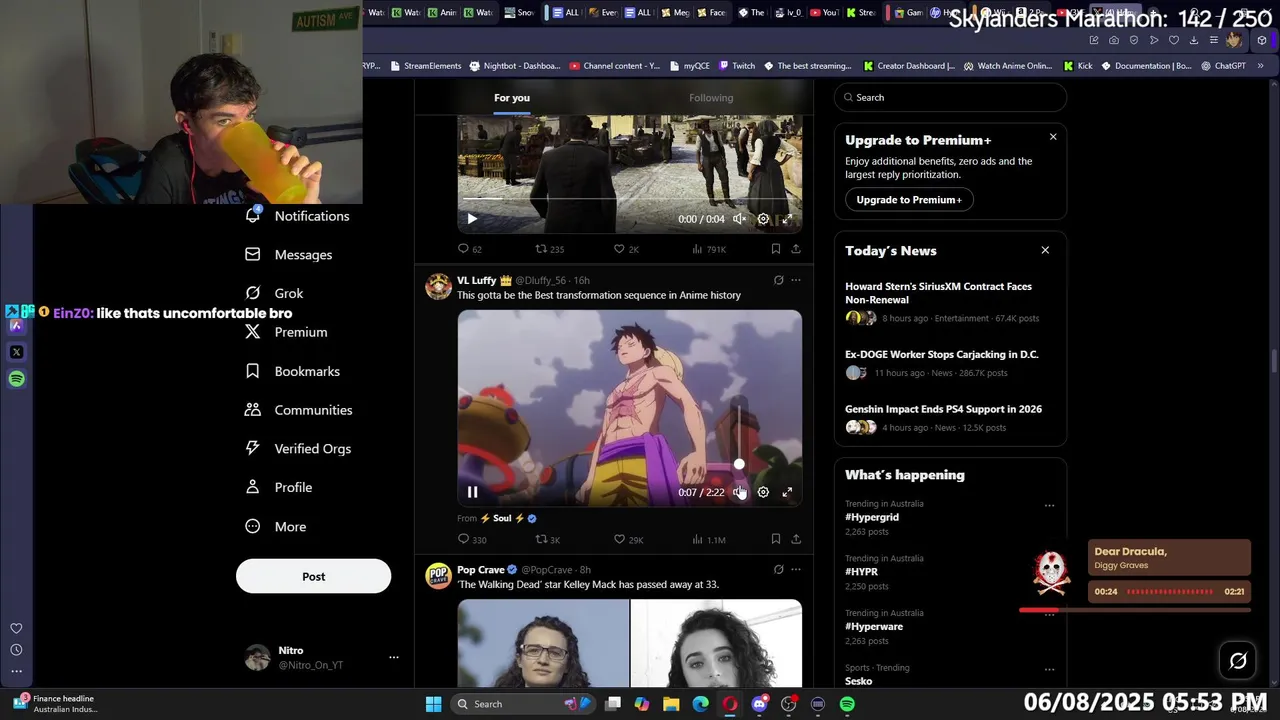Open the Twitch bookmark
The image size is (1280, 720).
737,66
